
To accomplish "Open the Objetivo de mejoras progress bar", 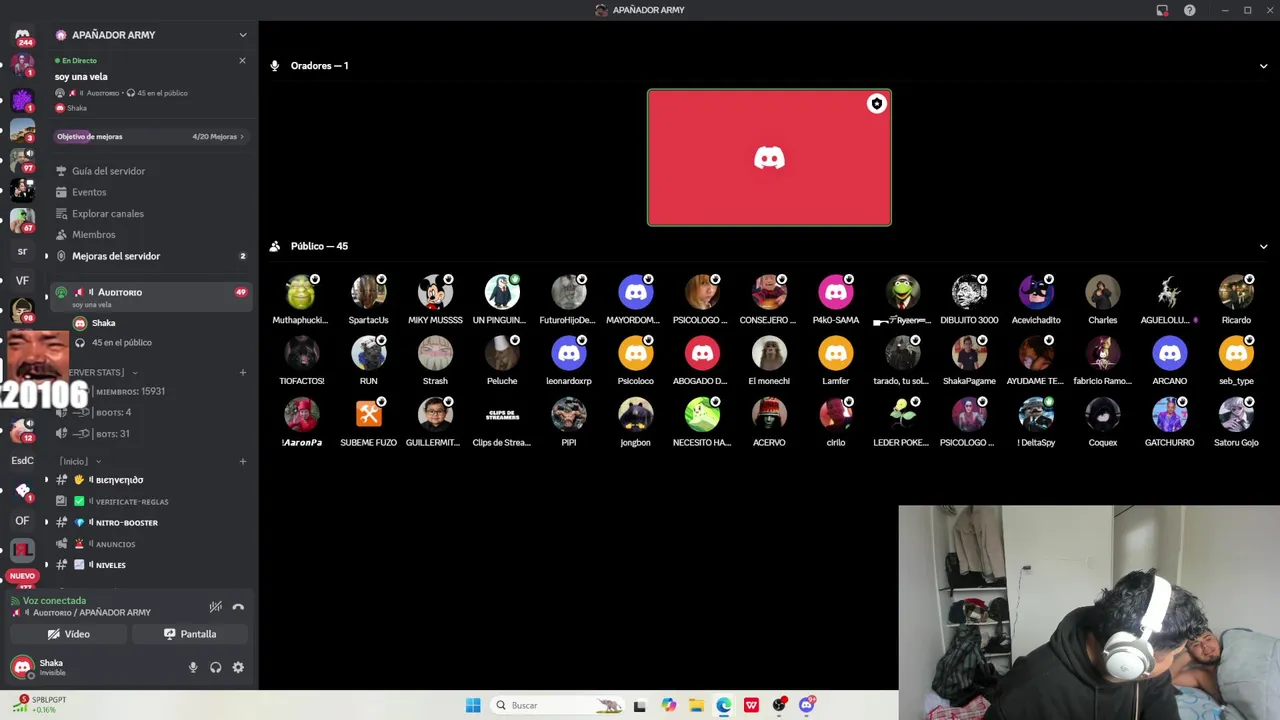I will [150, 136].
